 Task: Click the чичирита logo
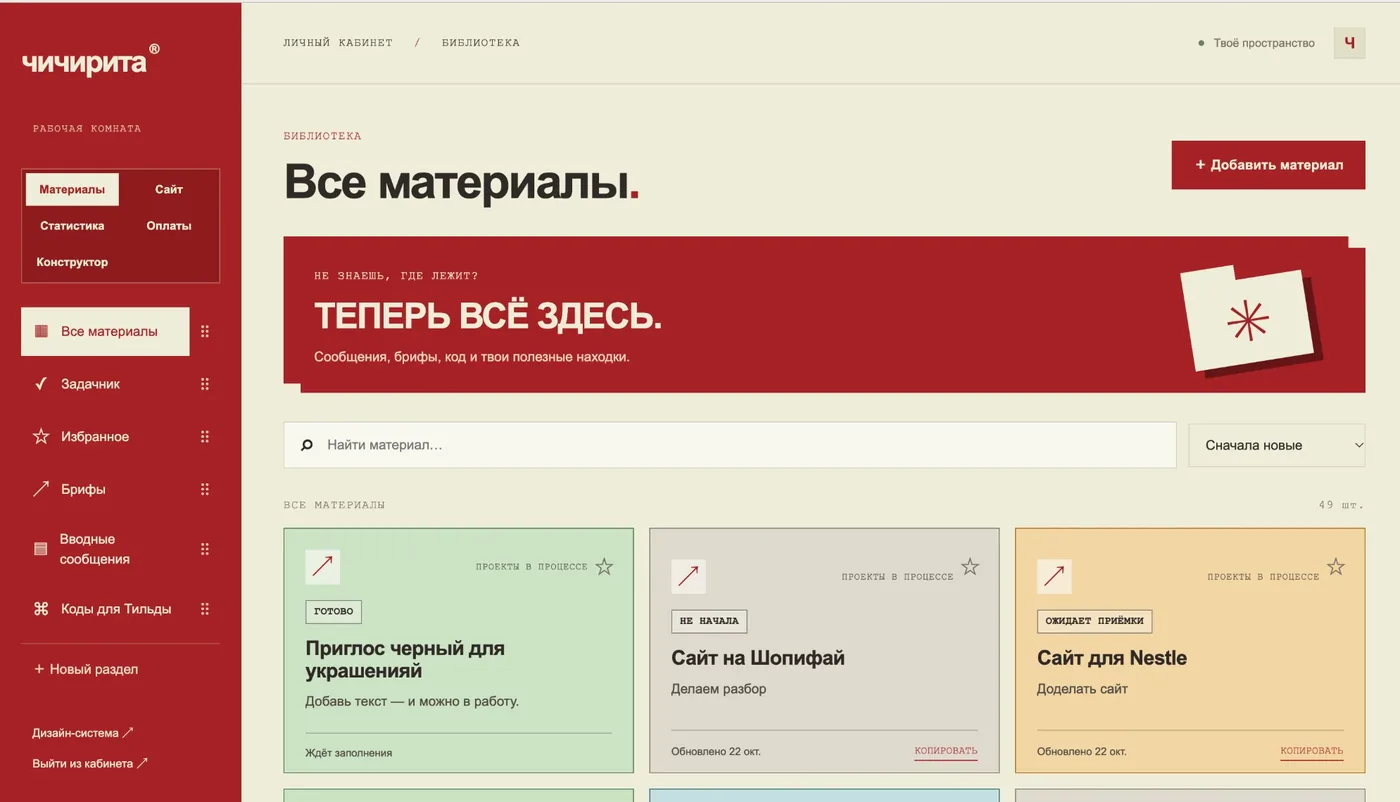90,61
